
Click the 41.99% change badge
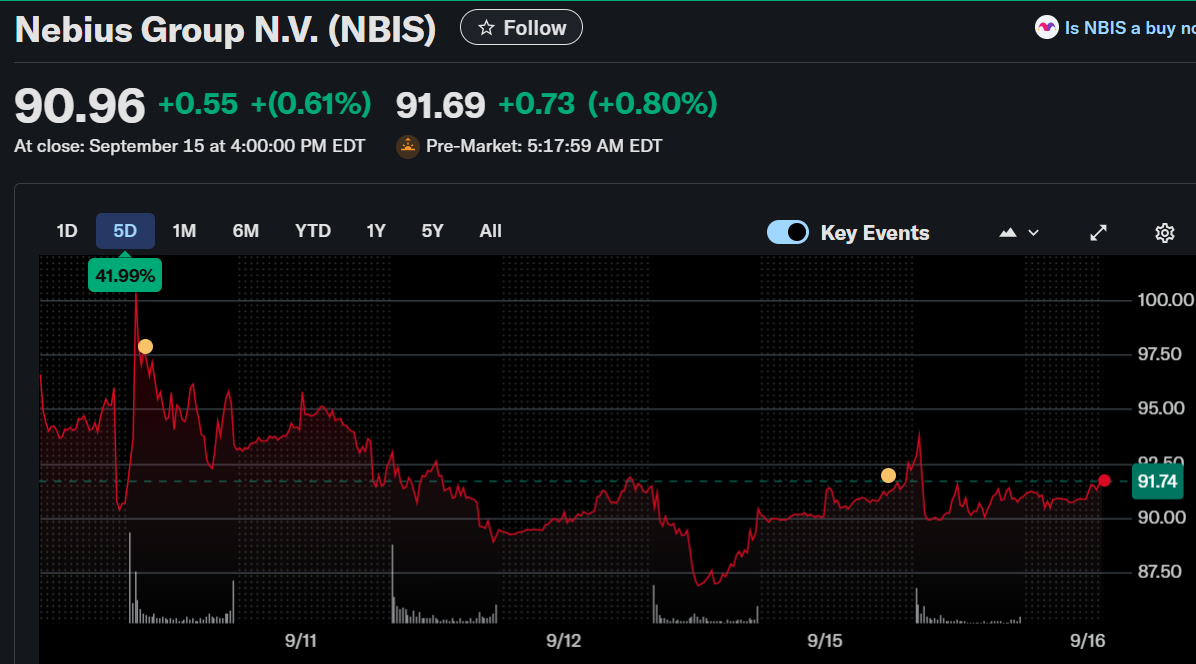click(124, 275)
